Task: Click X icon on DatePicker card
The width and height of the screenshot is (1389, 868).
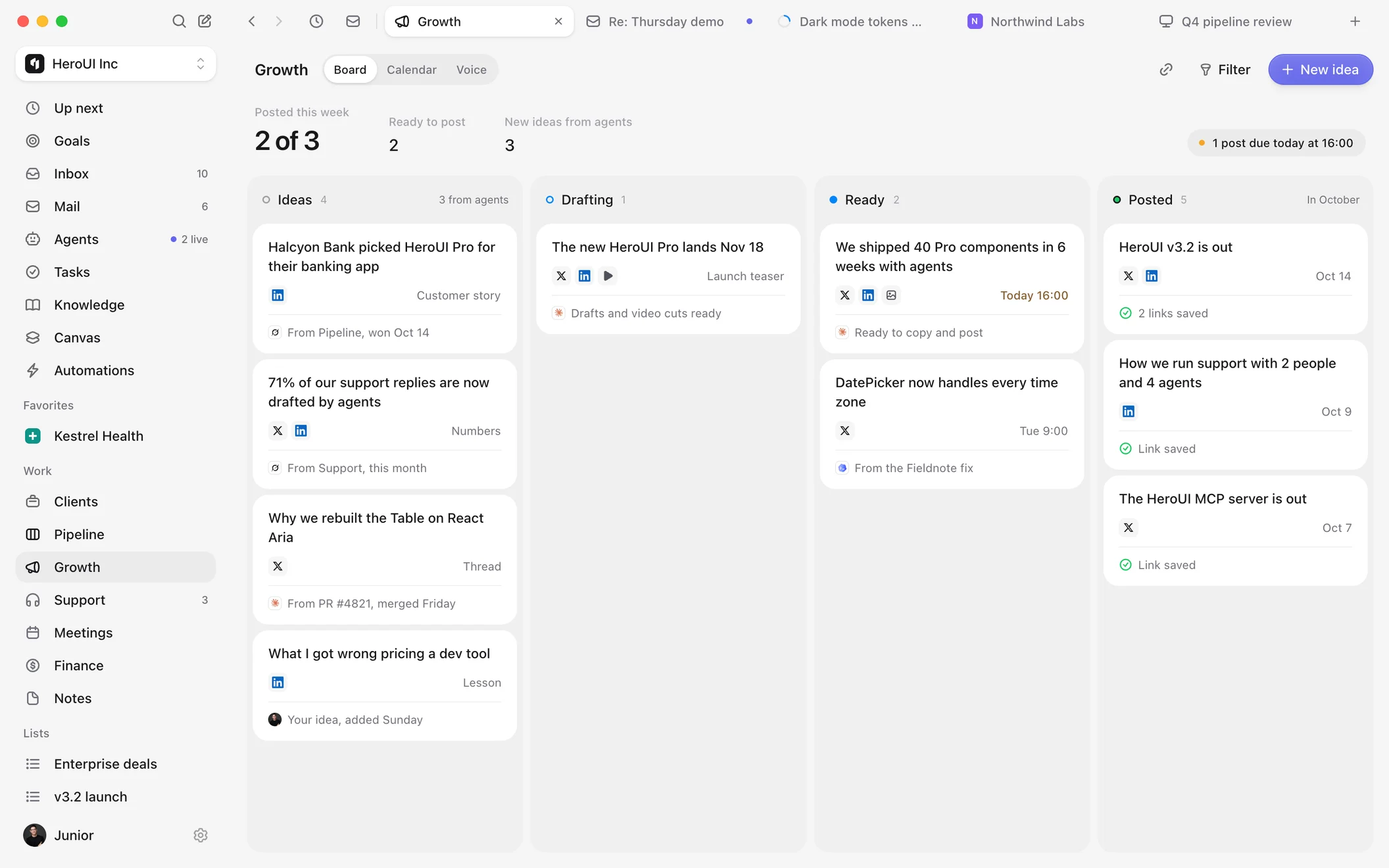Action: pos(845,431)
